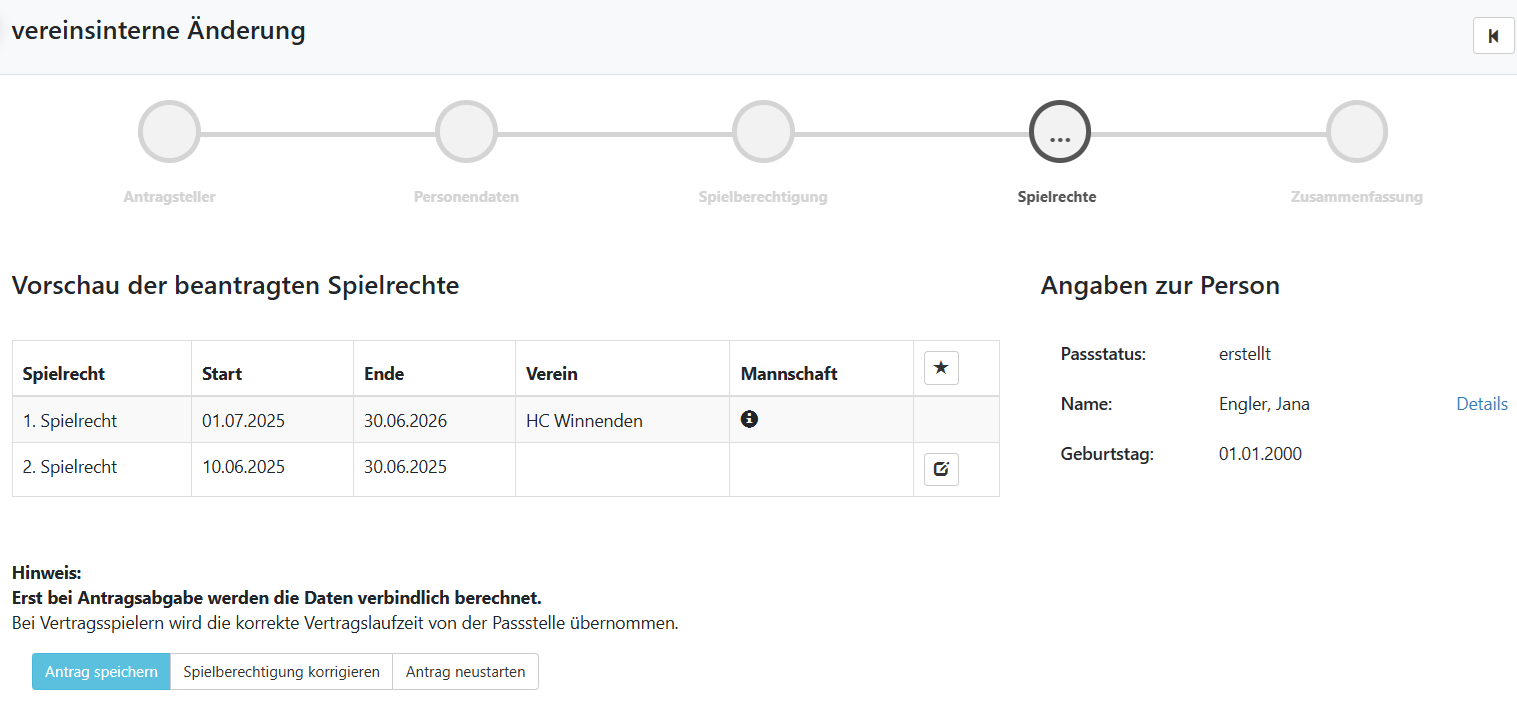
Task: Click the HC Winnenden club cell
Action: (584, 421)
